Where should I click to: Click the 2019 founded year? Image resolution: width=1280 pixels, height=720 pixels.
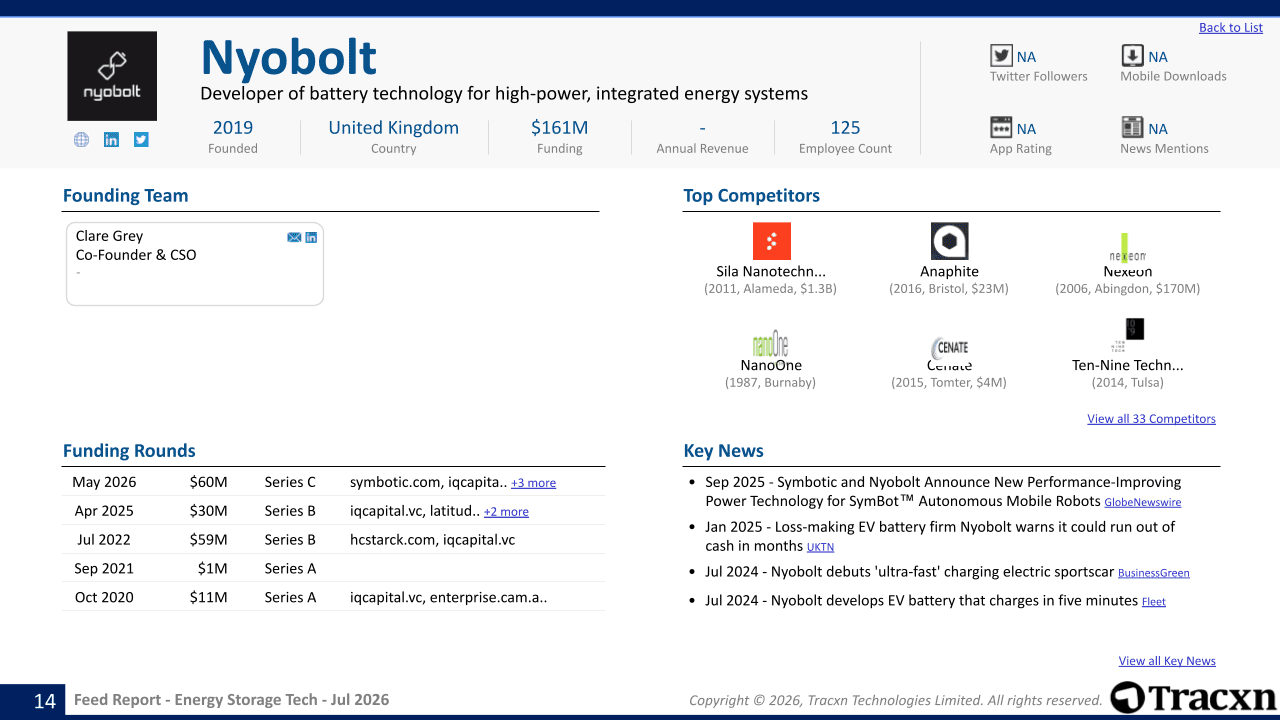[233, 128]
